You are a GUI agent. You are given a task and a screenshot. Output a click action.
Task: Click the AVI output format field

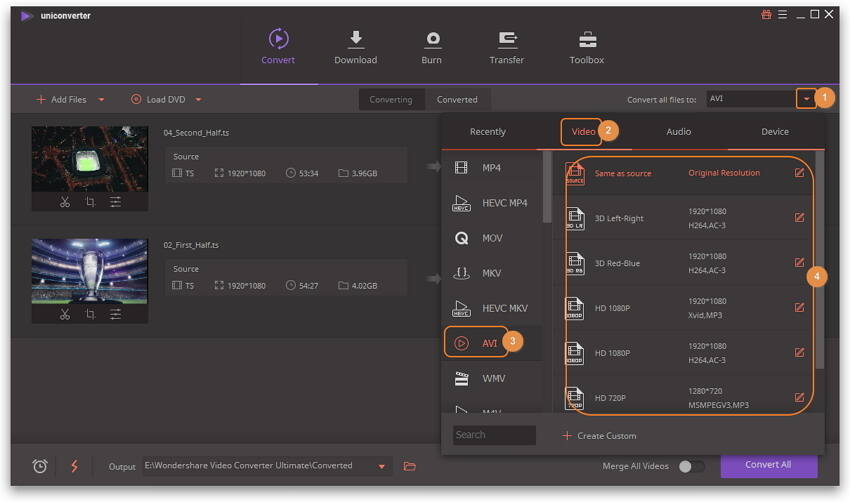(x=751, y=99)
